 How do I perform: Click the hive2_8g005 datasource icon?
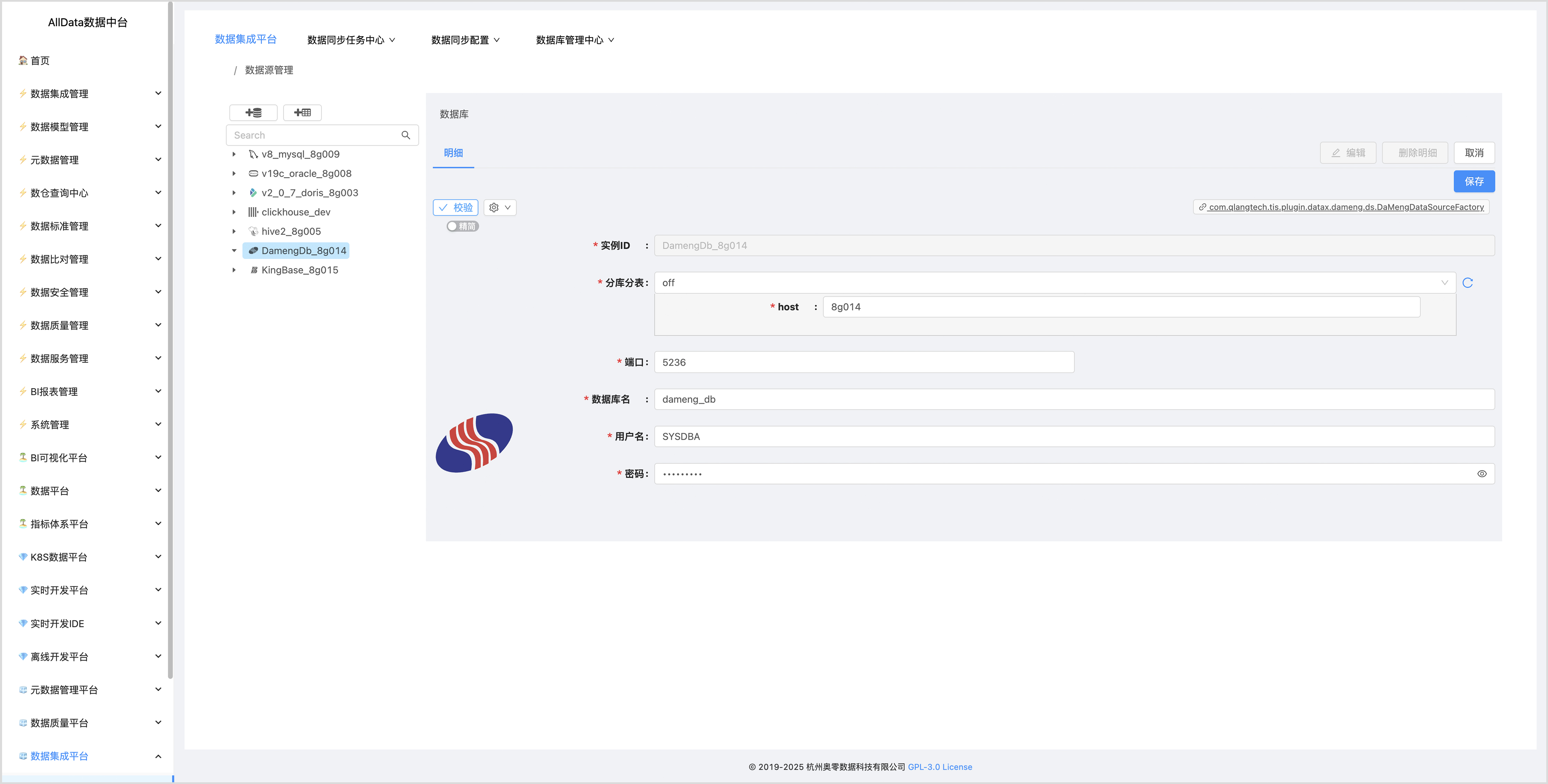click(253, 231)
